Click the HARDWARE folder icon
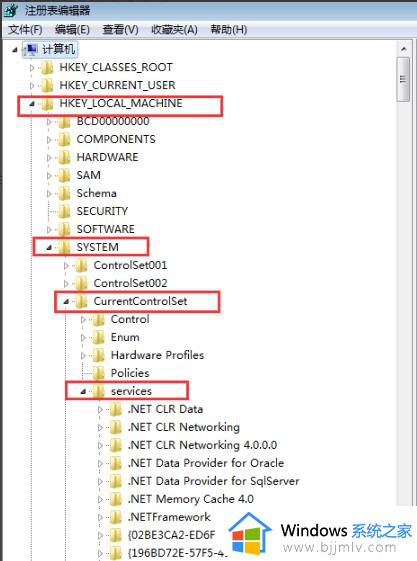Viewport: 417px width, 561px height. coord(64,157)
